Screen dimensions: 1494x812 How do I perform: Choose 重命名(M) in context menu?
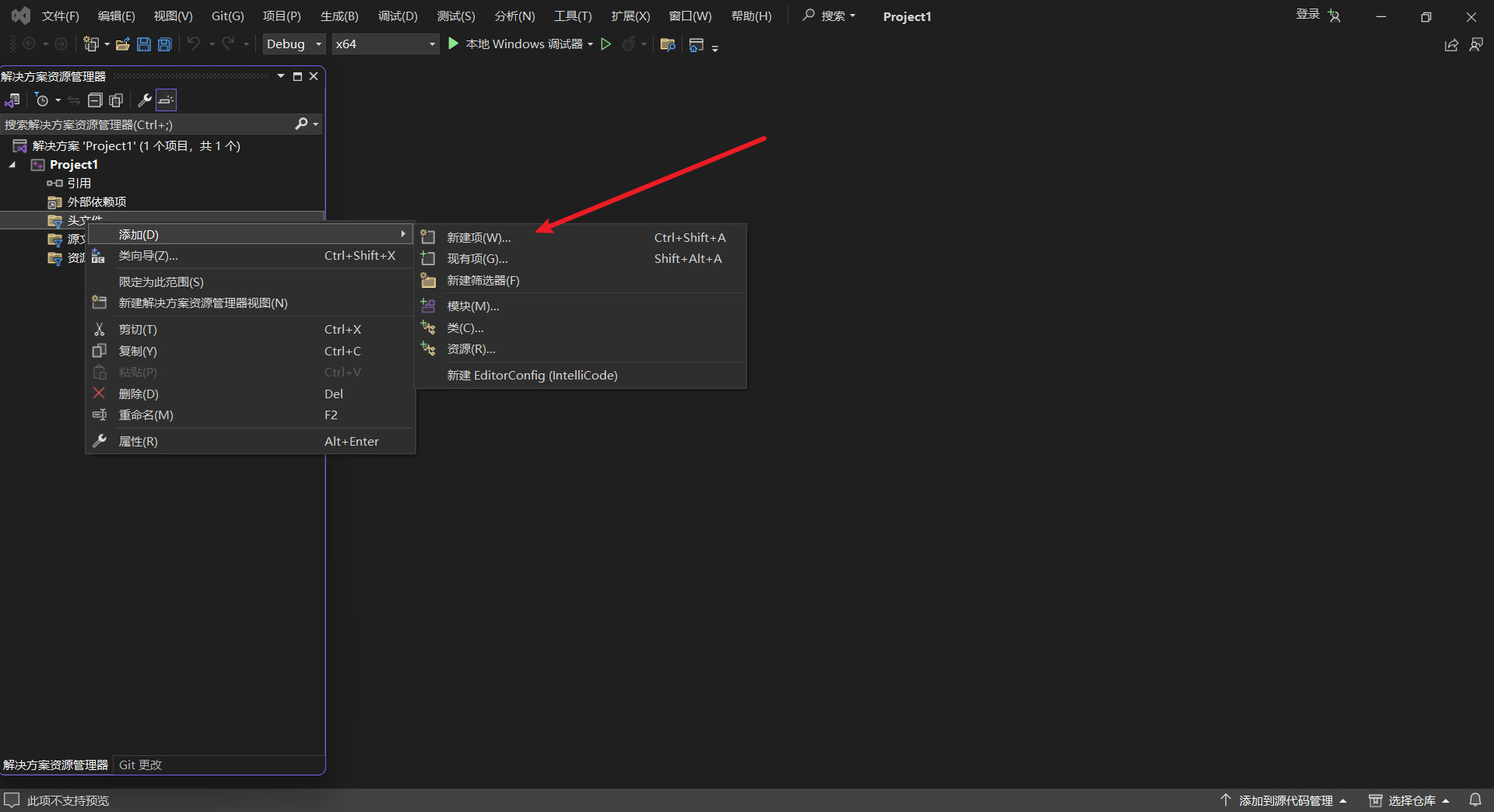click(x=251, y=415)
